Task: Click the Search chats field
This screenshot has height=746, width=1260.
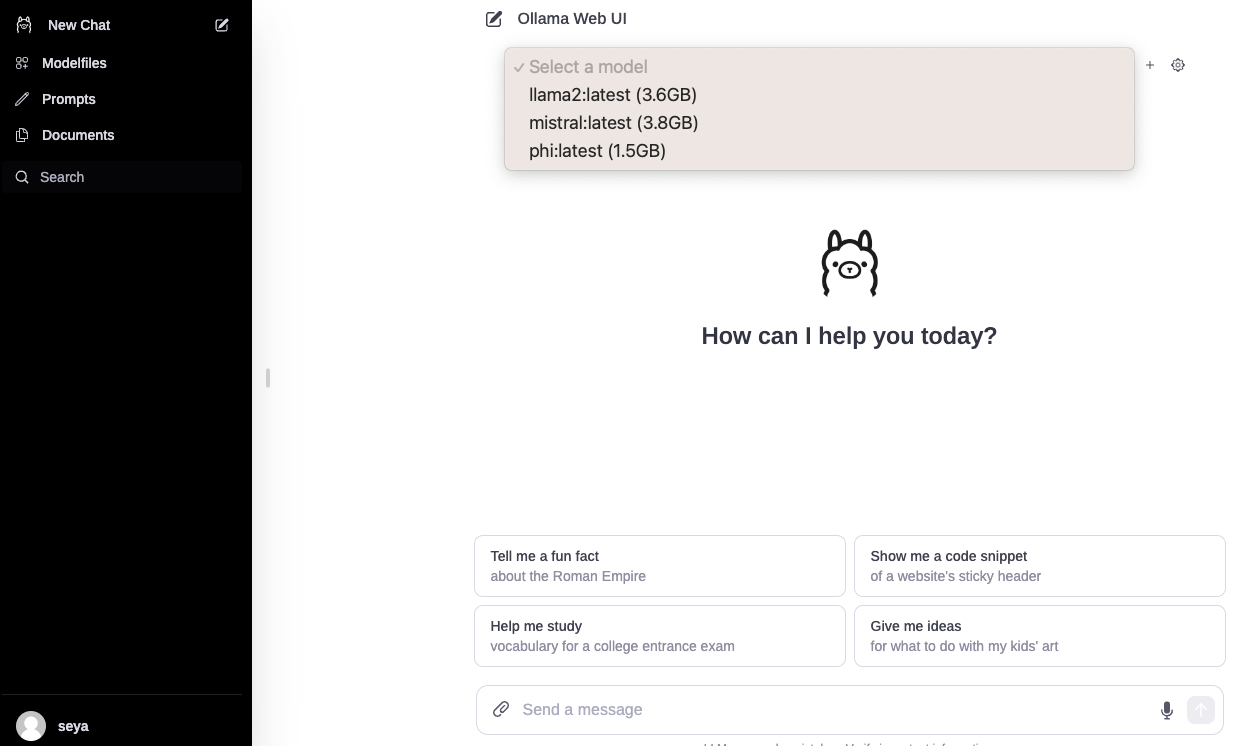Action: [122, 177]
